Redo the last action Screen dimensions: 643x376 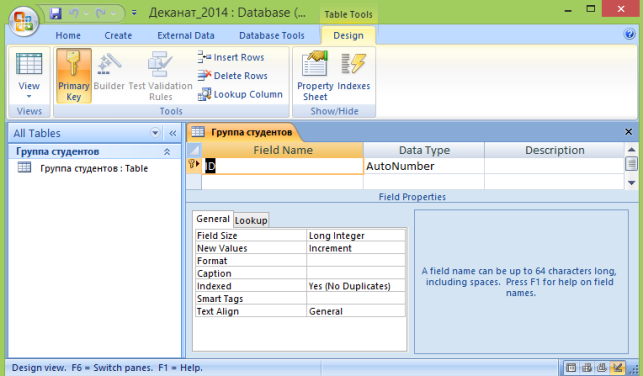click(100, 13)
